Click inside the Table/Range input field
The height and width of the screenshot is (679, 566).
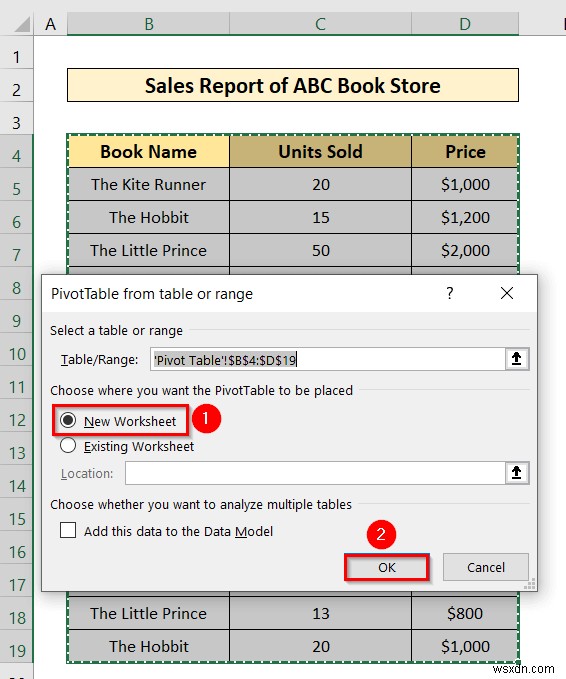tap(328, 359)
